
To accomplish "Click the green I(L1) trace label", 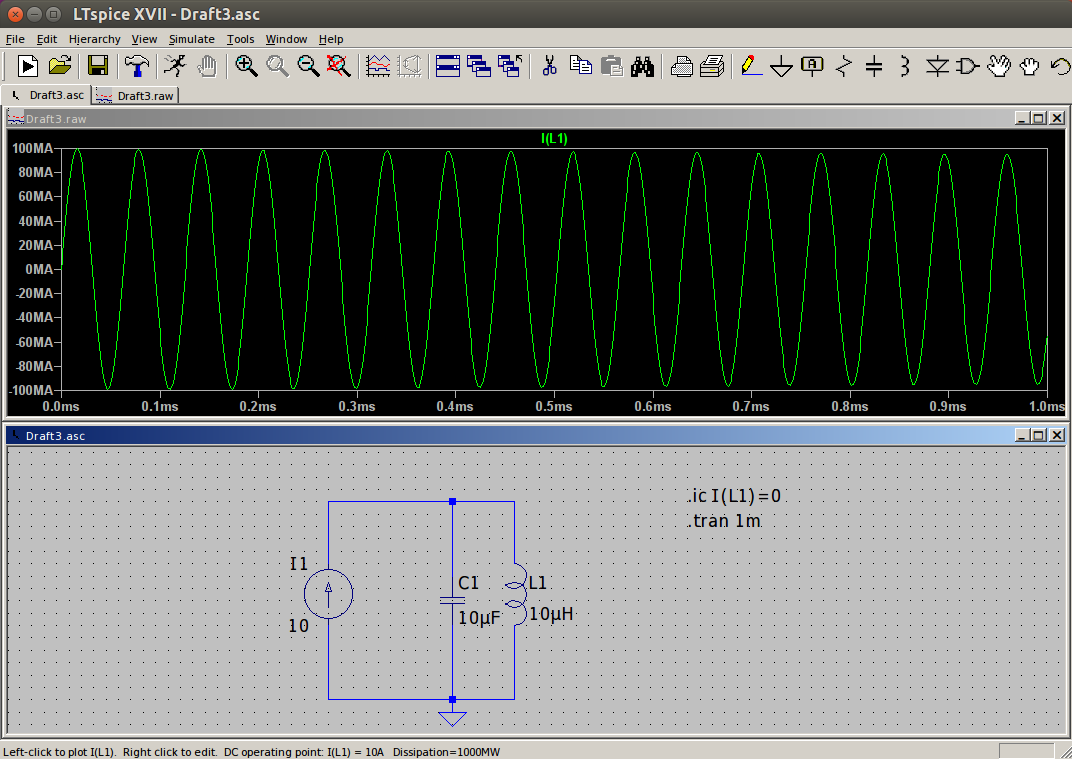I will [x=554, y=138].
